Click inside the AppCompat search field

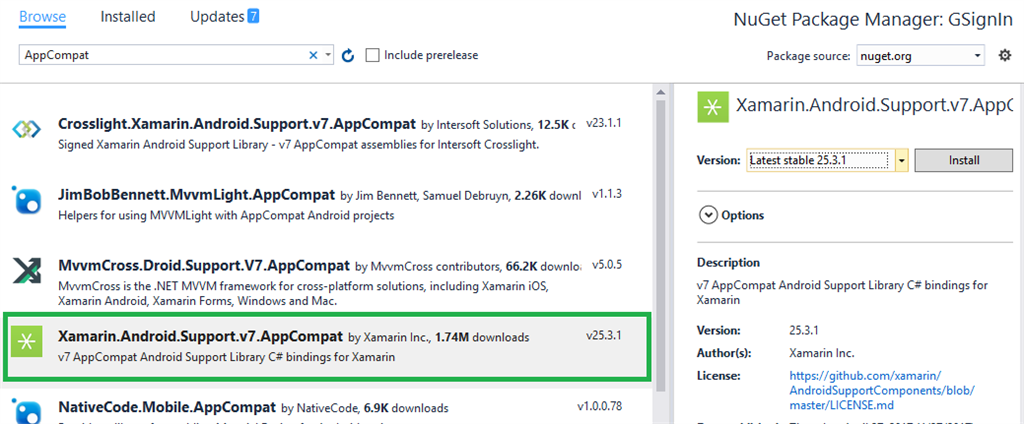160,56
